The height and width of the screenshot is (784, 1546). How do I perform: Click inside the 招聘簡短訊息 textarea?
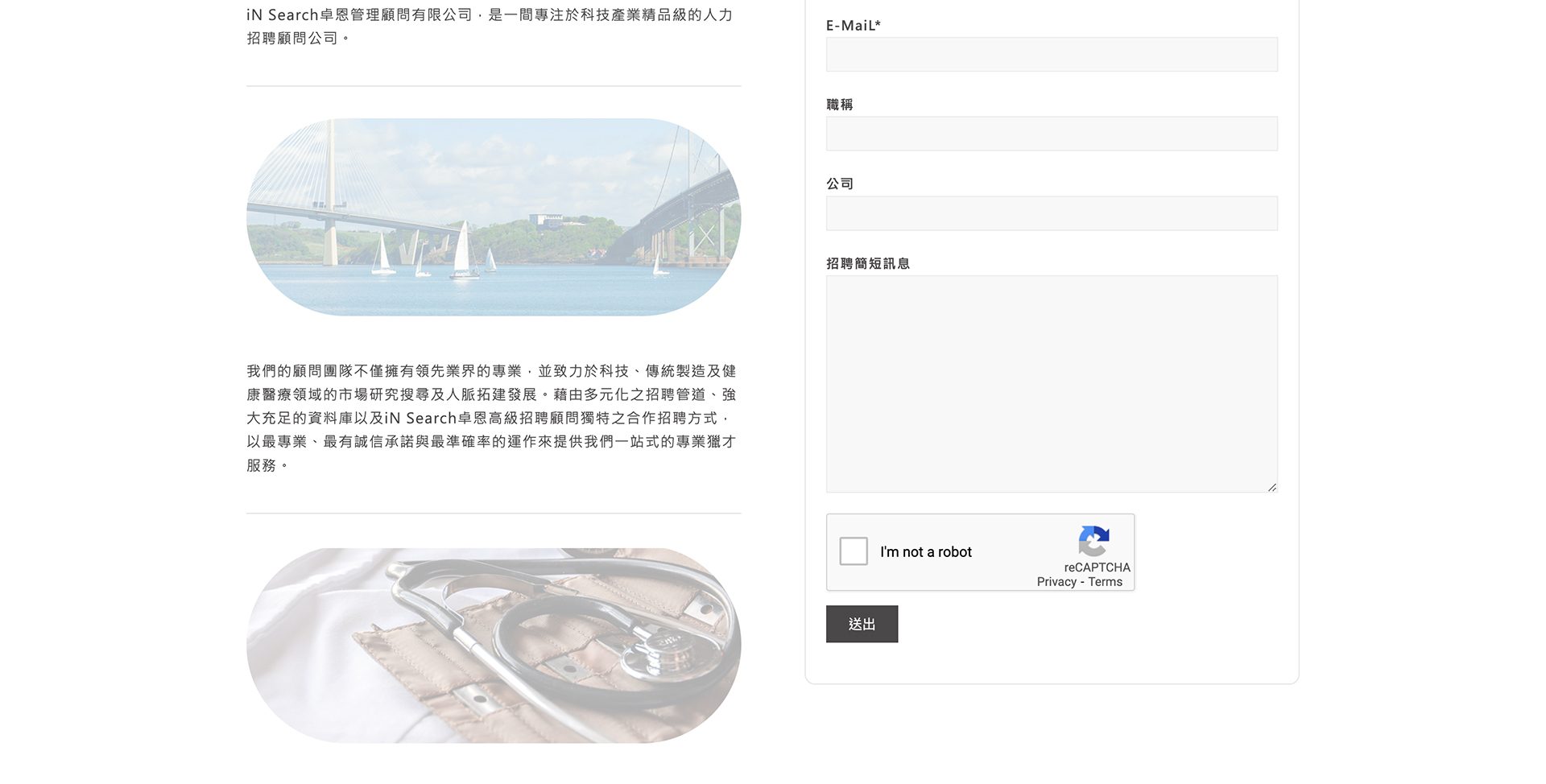click(1052, 384)
